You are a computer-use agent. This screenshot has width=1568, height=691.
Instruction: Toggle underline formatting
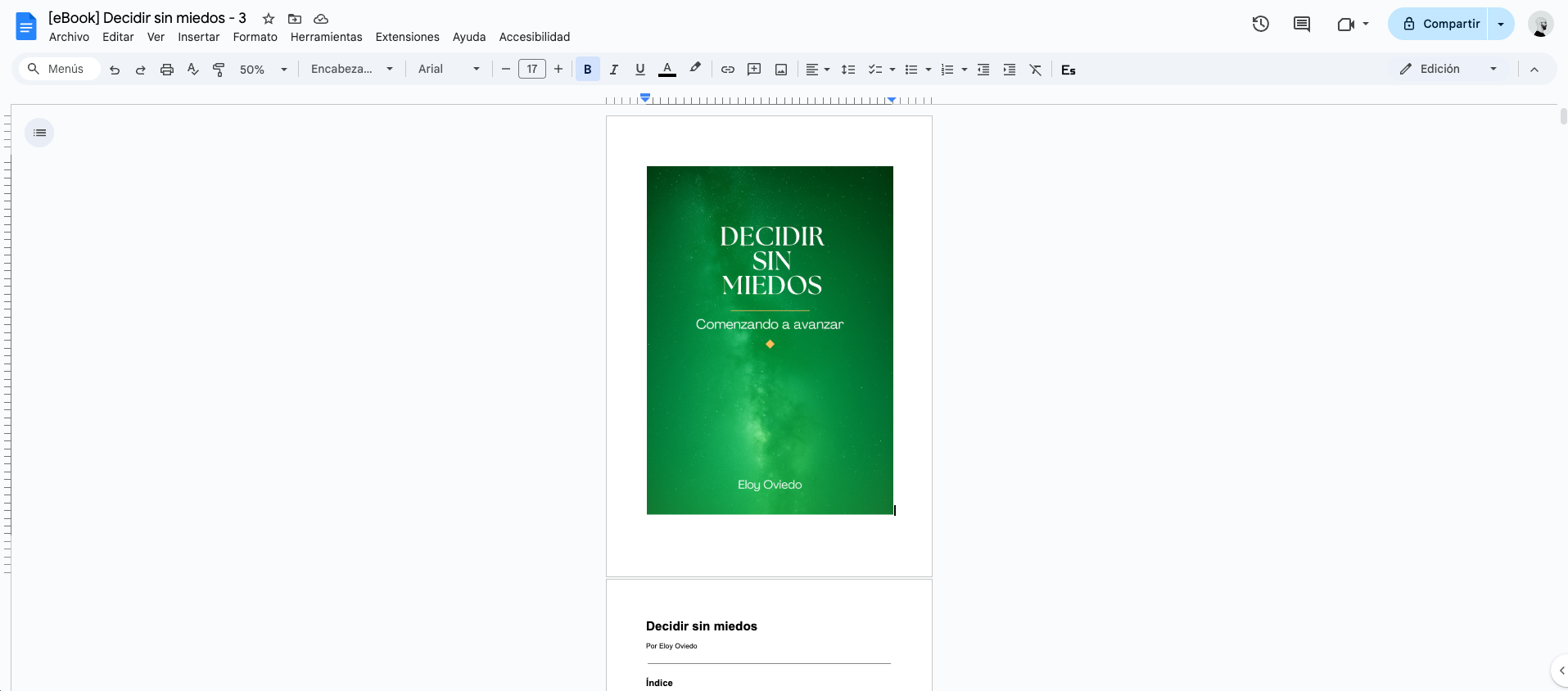coord(640,70)
